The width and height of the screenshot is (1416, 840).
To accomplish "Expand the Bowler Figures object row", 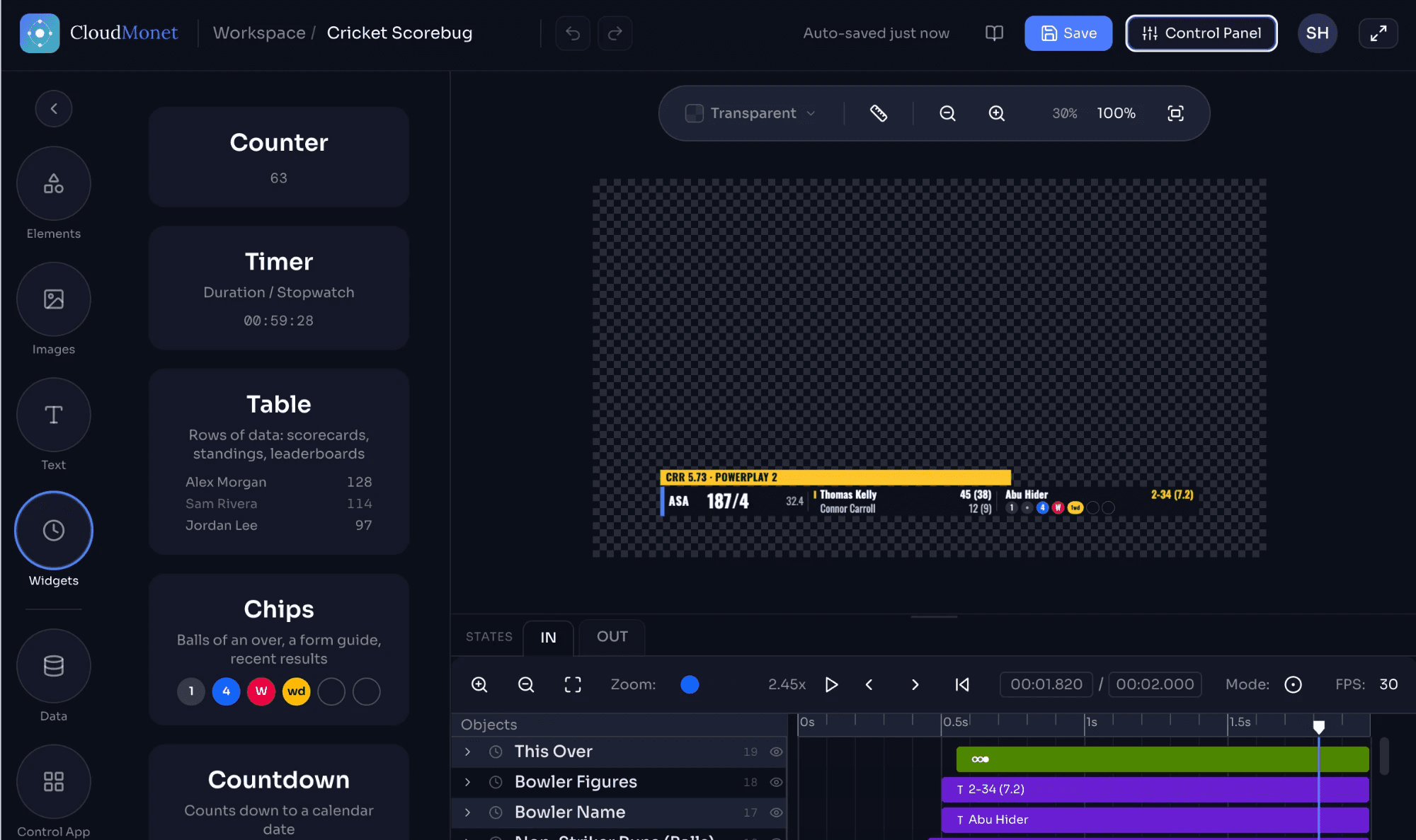I will point(467,782).
